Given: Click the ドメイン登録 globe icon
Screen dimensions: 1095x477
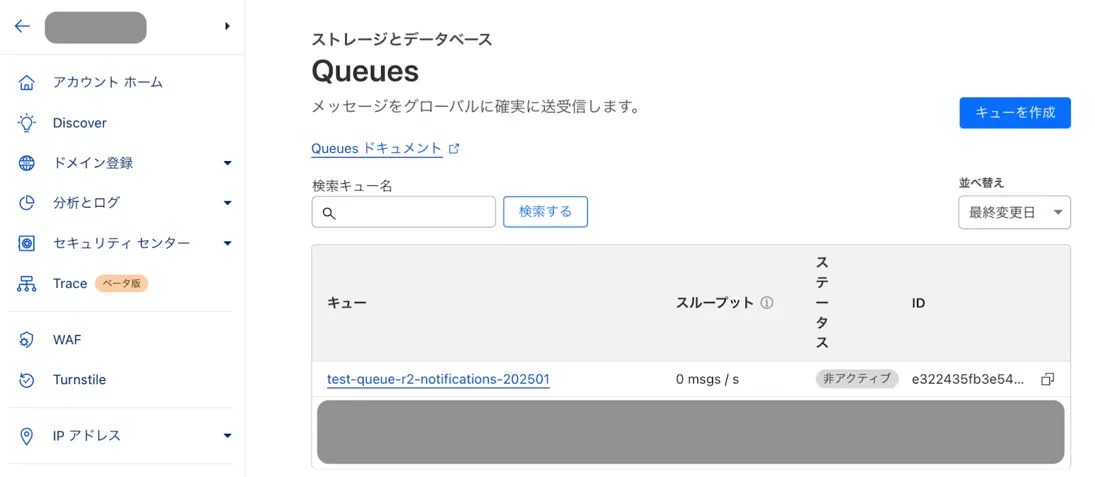Looking at the screenshot, I should point(27,163).
